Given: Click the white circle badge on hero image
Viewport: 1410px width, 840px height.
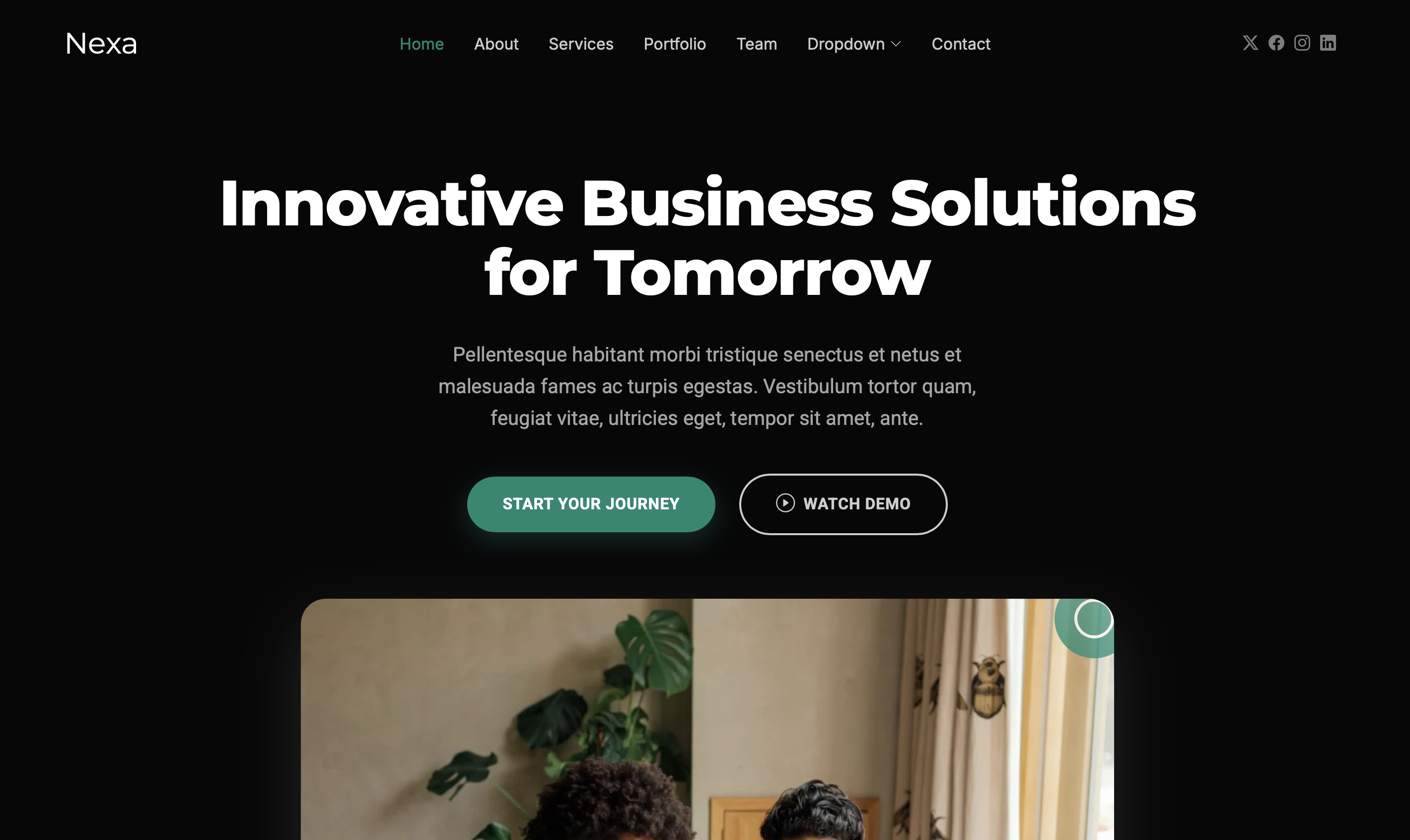Looking at the screenshot, I should [1094, 619].
